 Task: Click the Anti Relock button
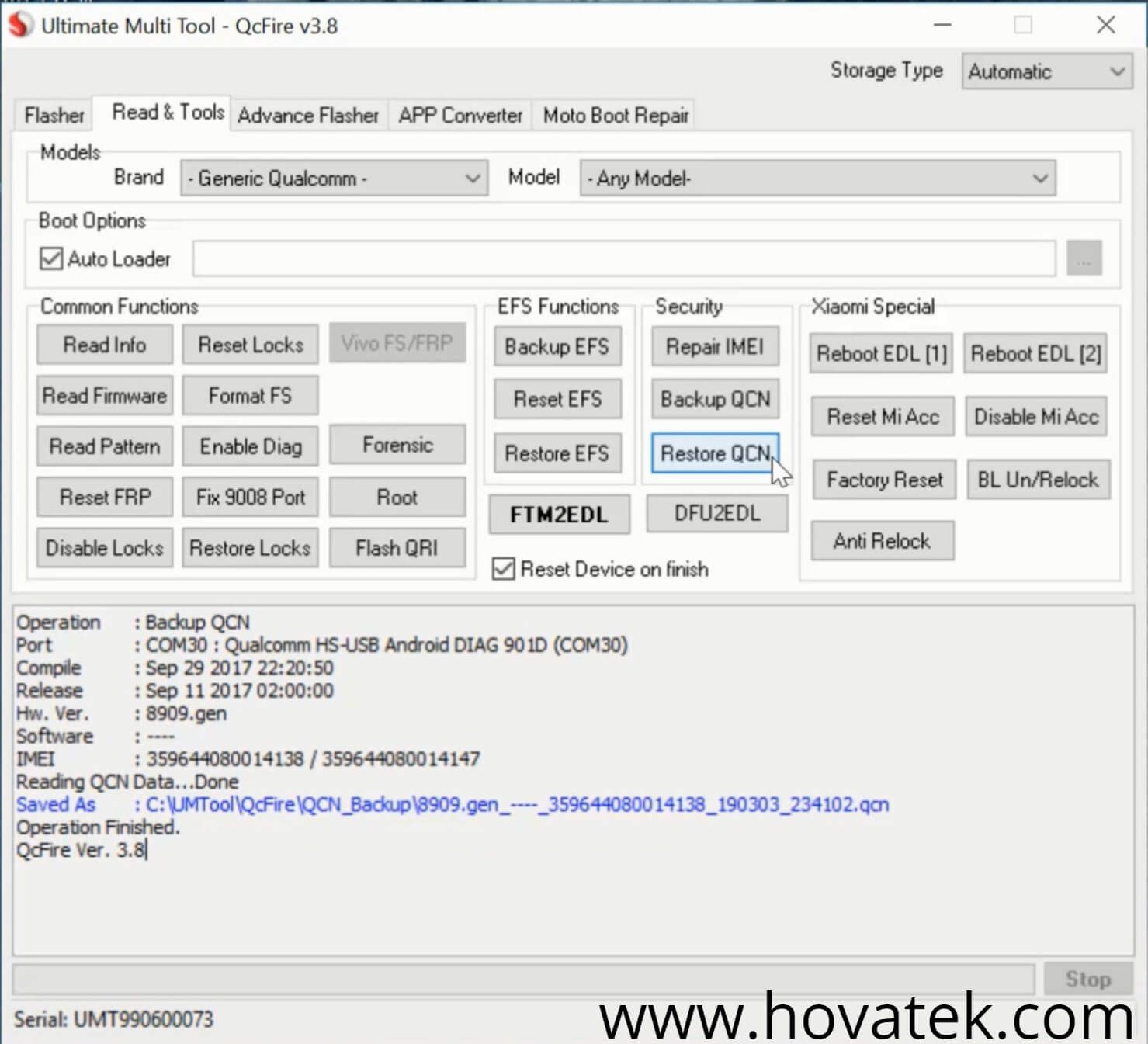(x=883, y=541)
